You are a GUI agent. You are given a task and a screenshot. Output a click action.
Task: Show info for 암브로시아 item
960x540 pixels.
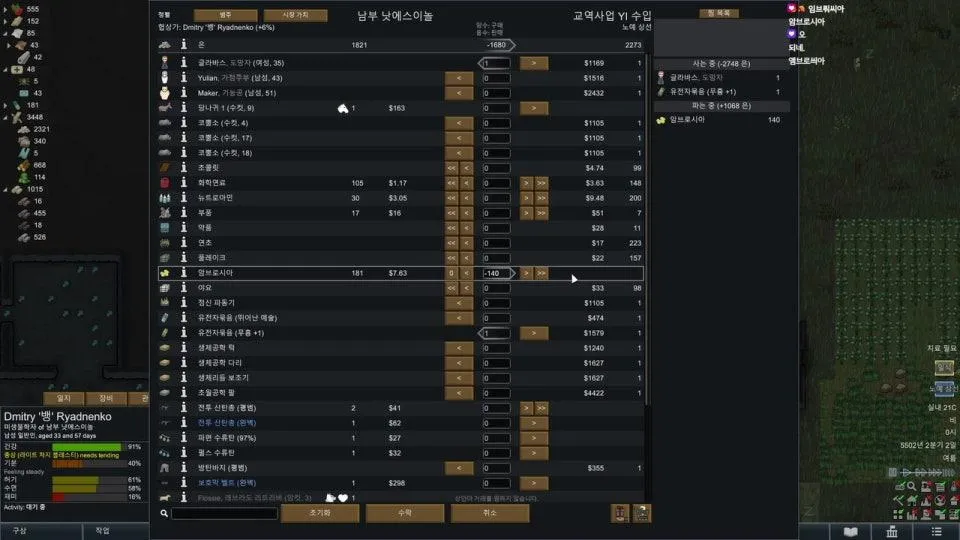[x=184, y=272]
